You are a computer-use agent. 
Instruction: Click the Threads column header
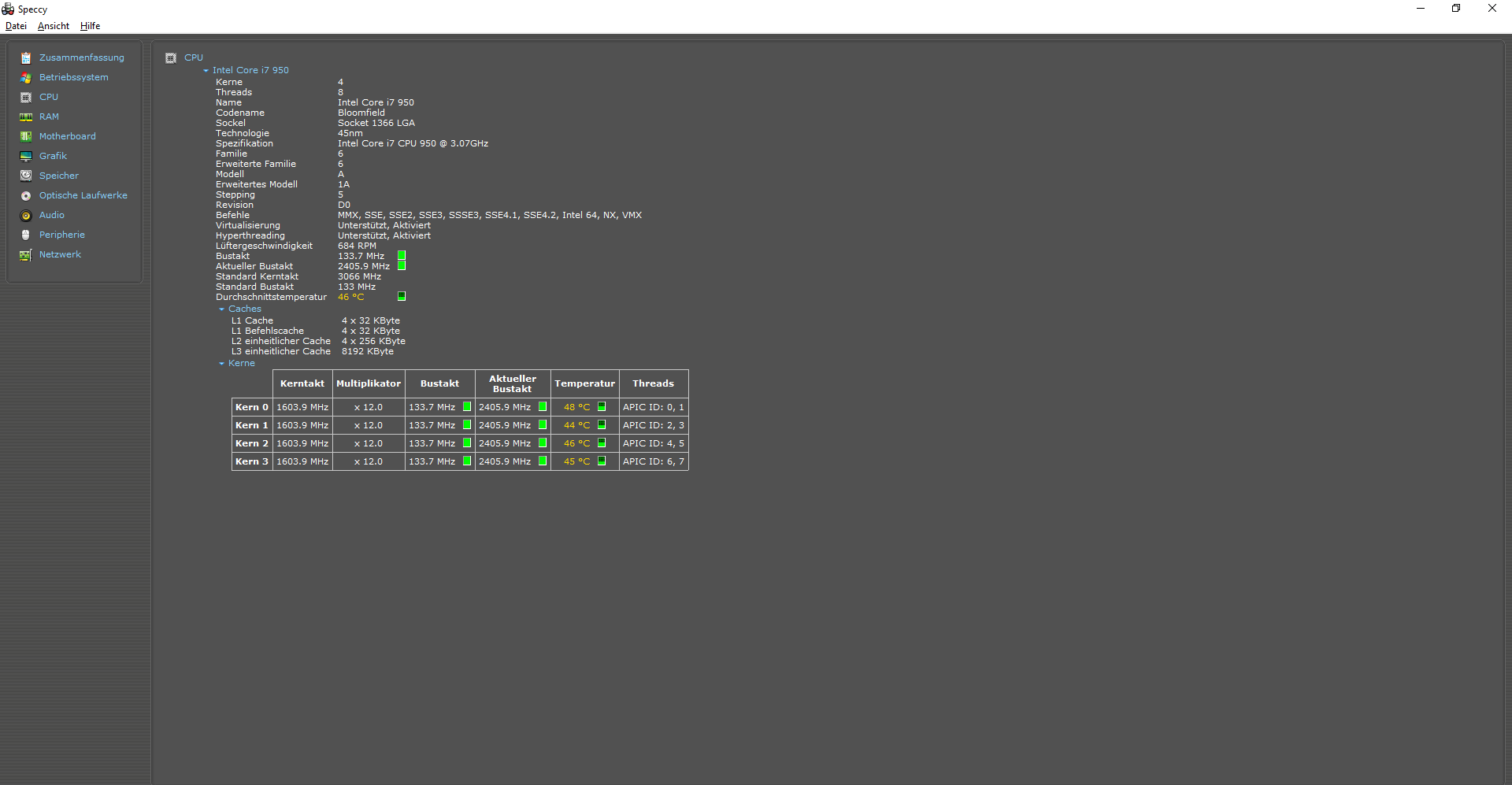point(654,384)
